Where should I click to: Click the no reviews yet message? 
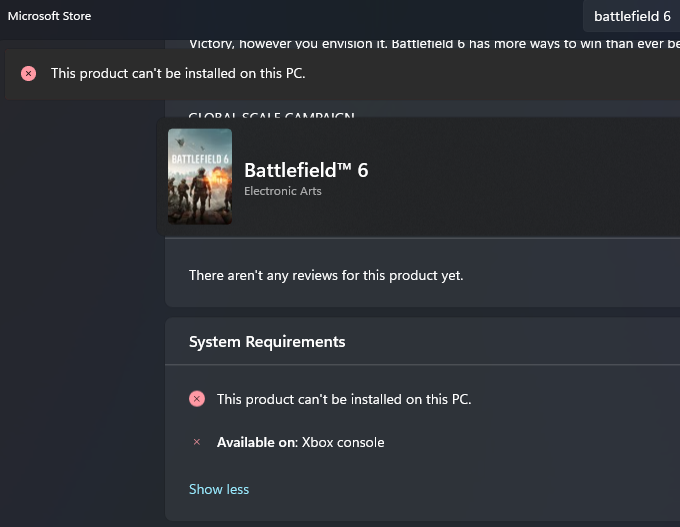pos(326,275)
